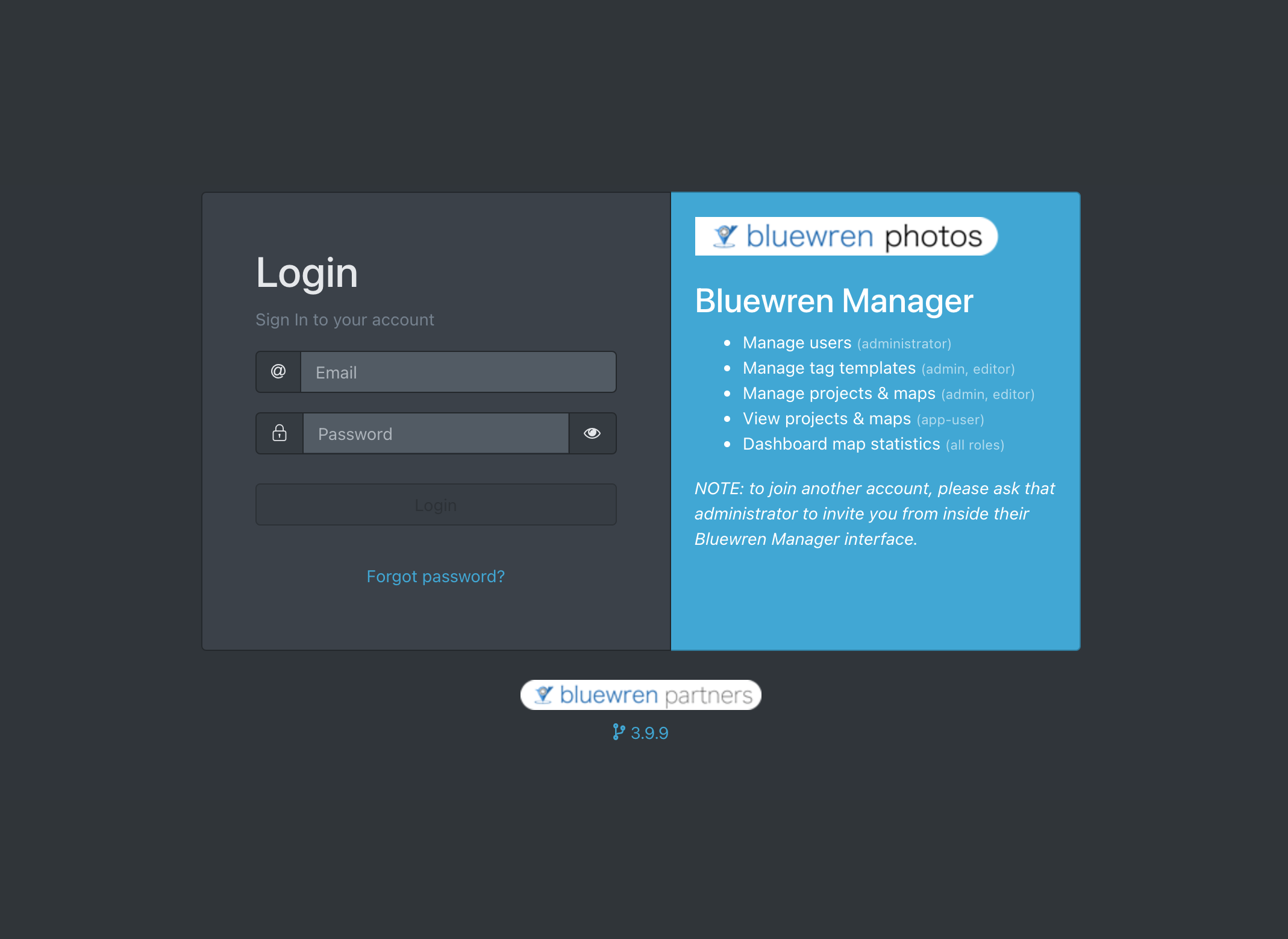Click the @ icon beside Email field
The height and width of the screenshot is (939, 1288).
278,372
